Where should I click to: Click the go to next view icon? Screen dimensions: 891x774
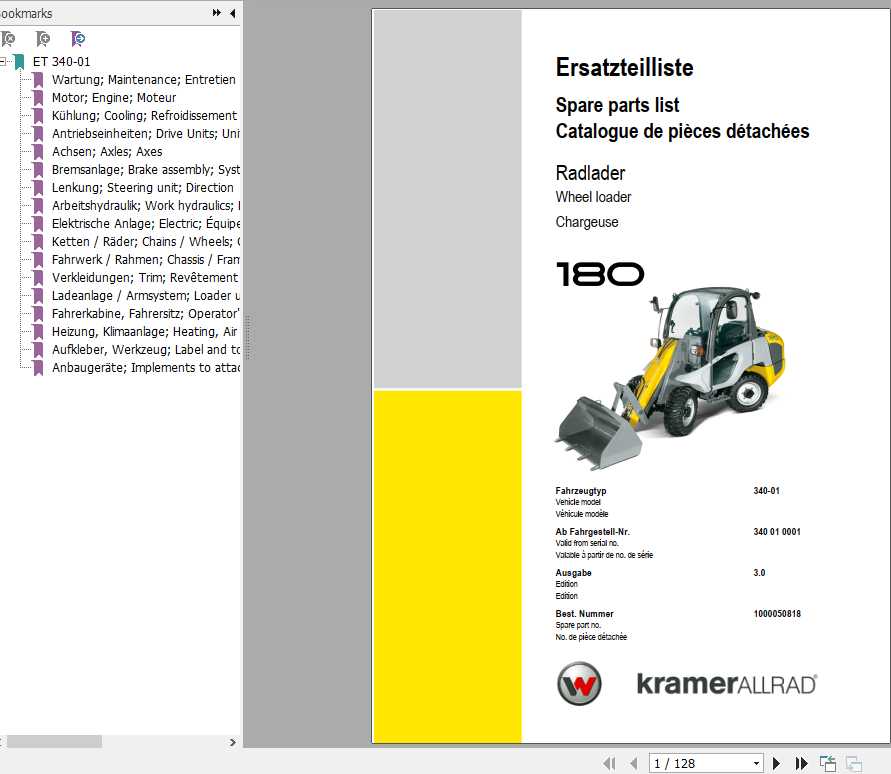(x=853, y=763)
